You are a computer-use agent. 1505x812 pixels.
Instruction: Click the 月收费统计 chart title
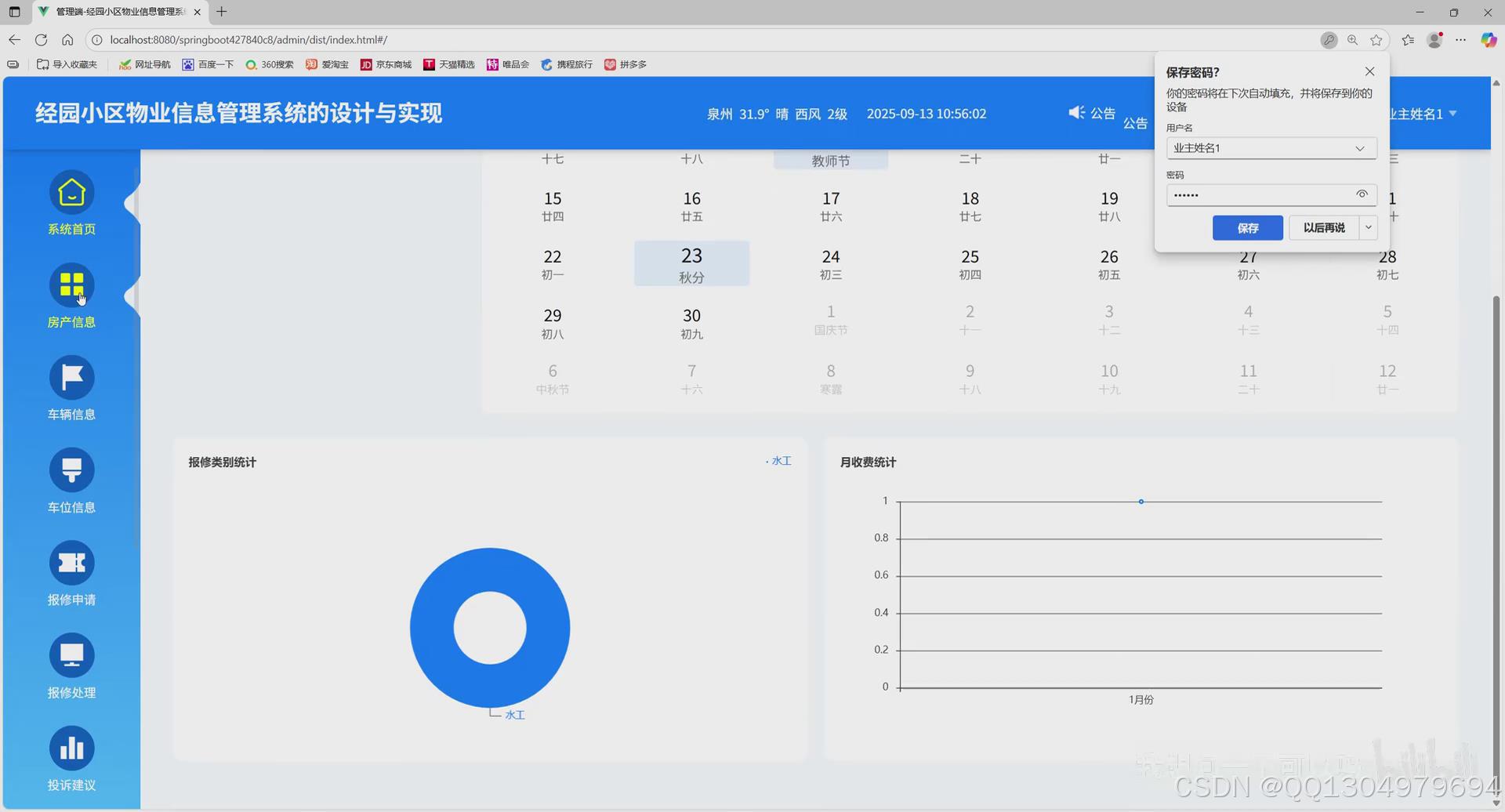point(868,462)
